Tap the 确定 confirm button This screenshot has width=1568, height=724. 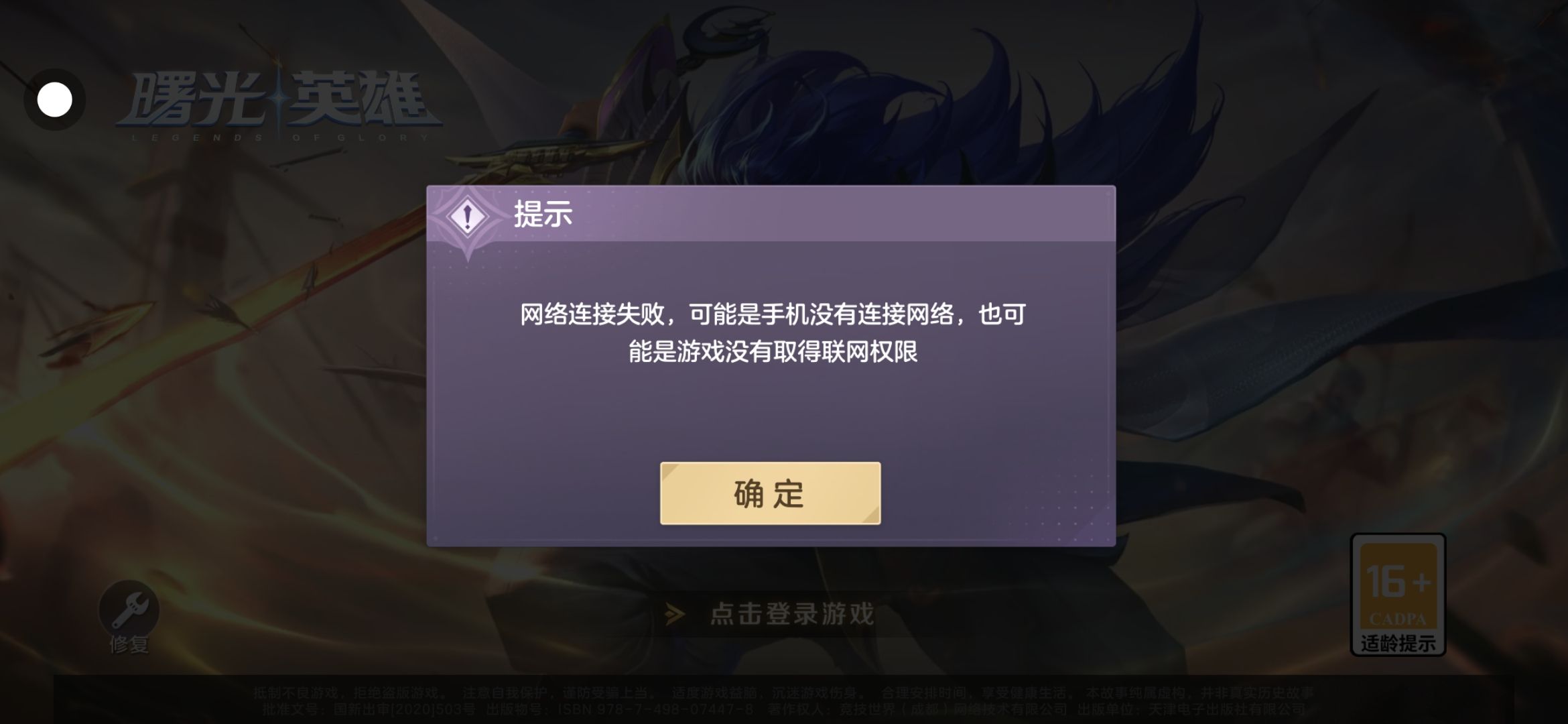click(770, 493)
